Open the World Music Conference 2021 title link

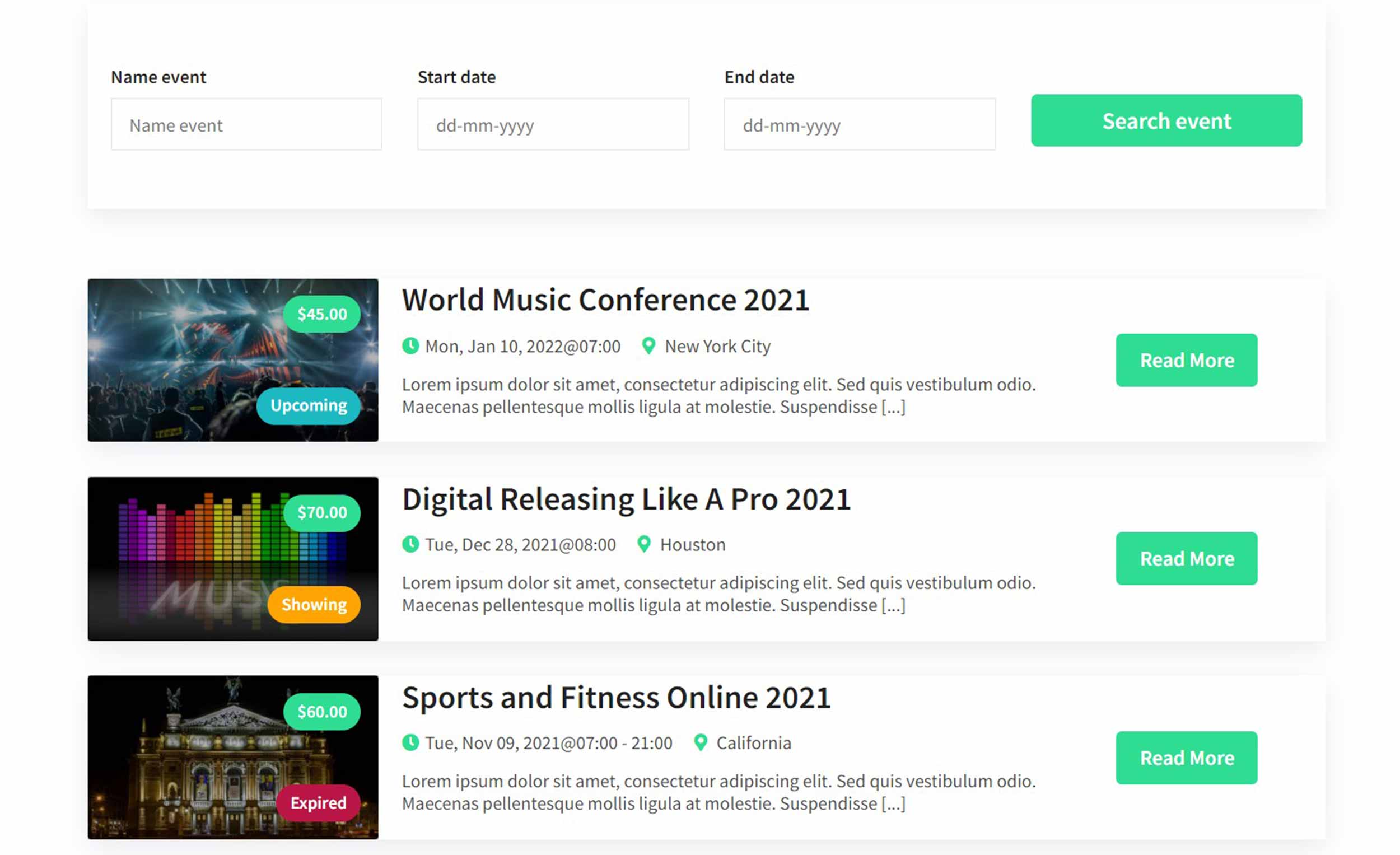(x=605, y=300)
